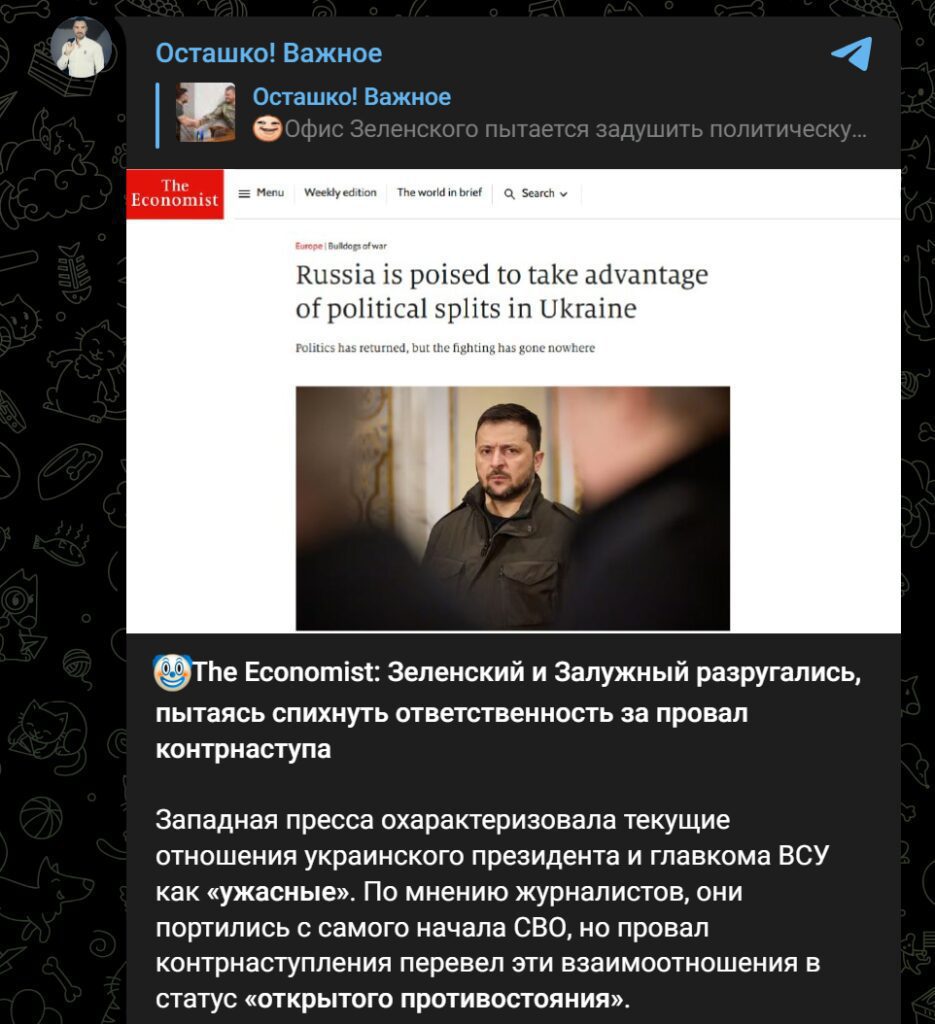Open the article headline about political splits
Image resolution: width=935 pixels, height=1024 pixels.
coord(501,292)
